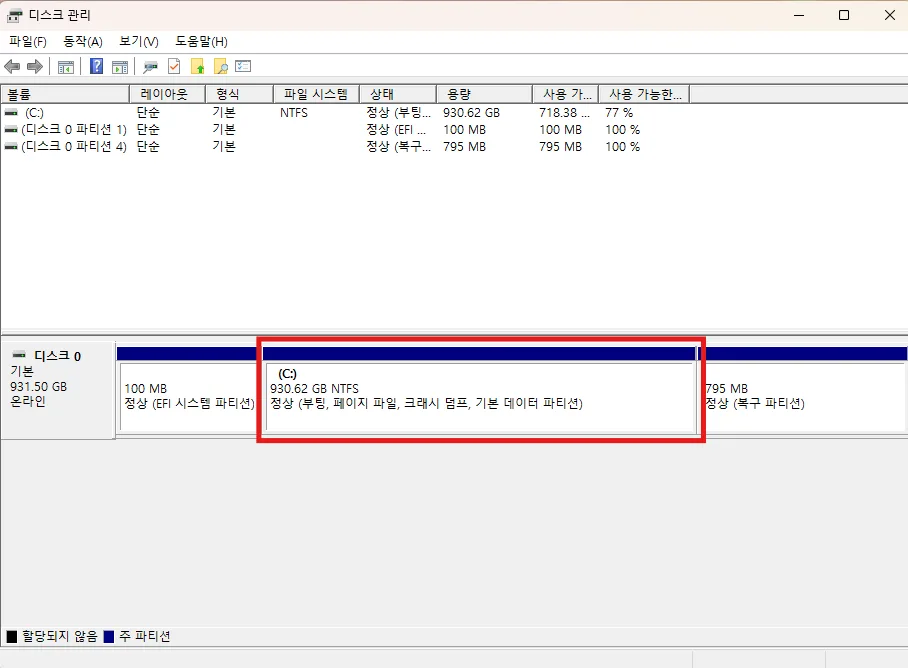Image resolution: width=908 pixels, height=668 pixels.
Task: Click the 디스크 0 disk header panel
Action: 58,390
